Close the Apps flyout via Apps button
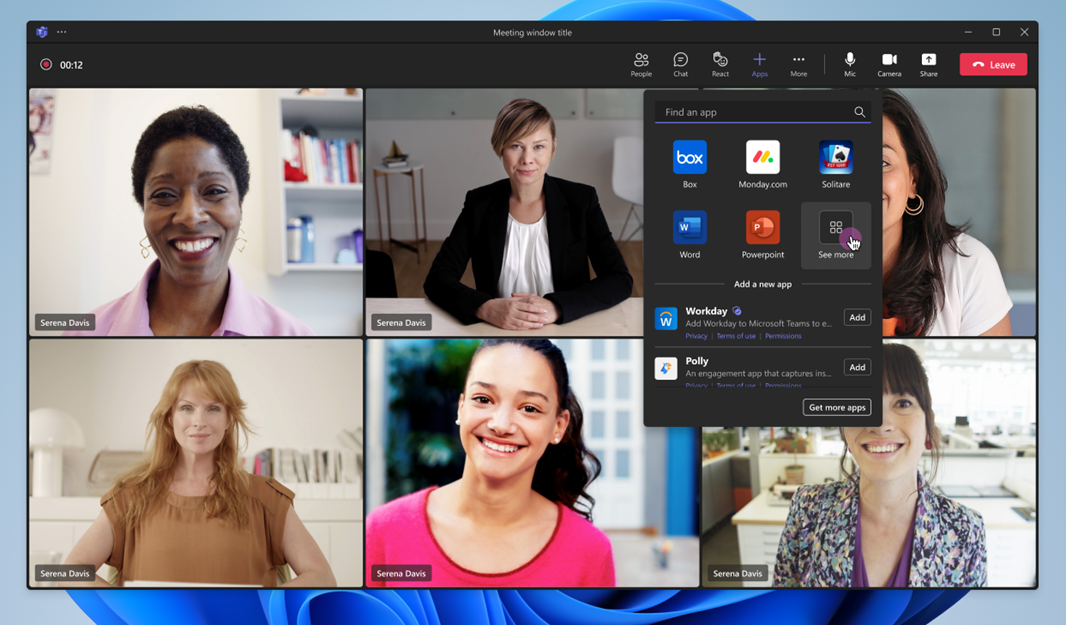 click(x=759, y=65)
